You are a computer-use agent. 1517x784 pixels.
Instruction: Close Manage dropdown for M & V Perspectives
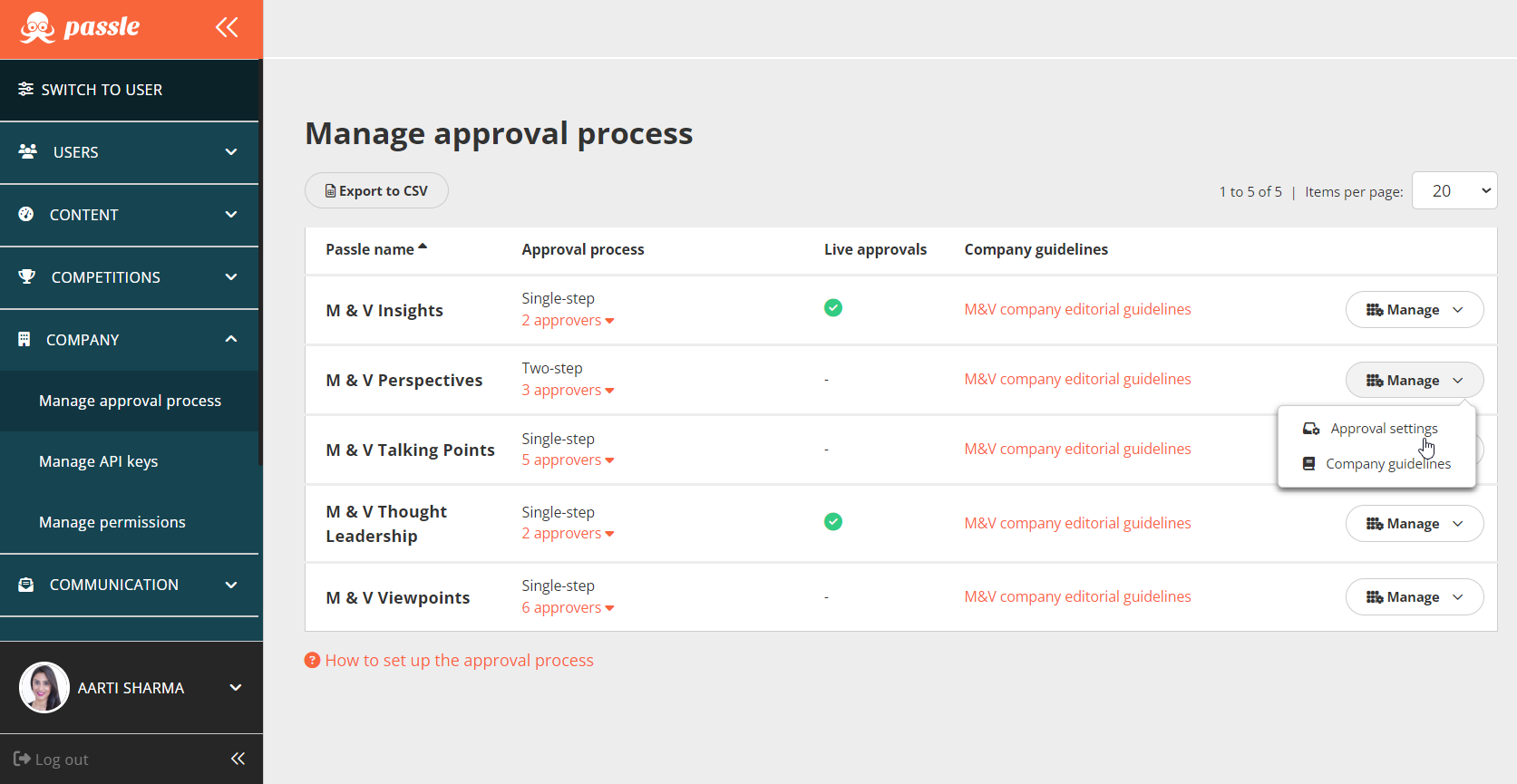coord(1415,380)
